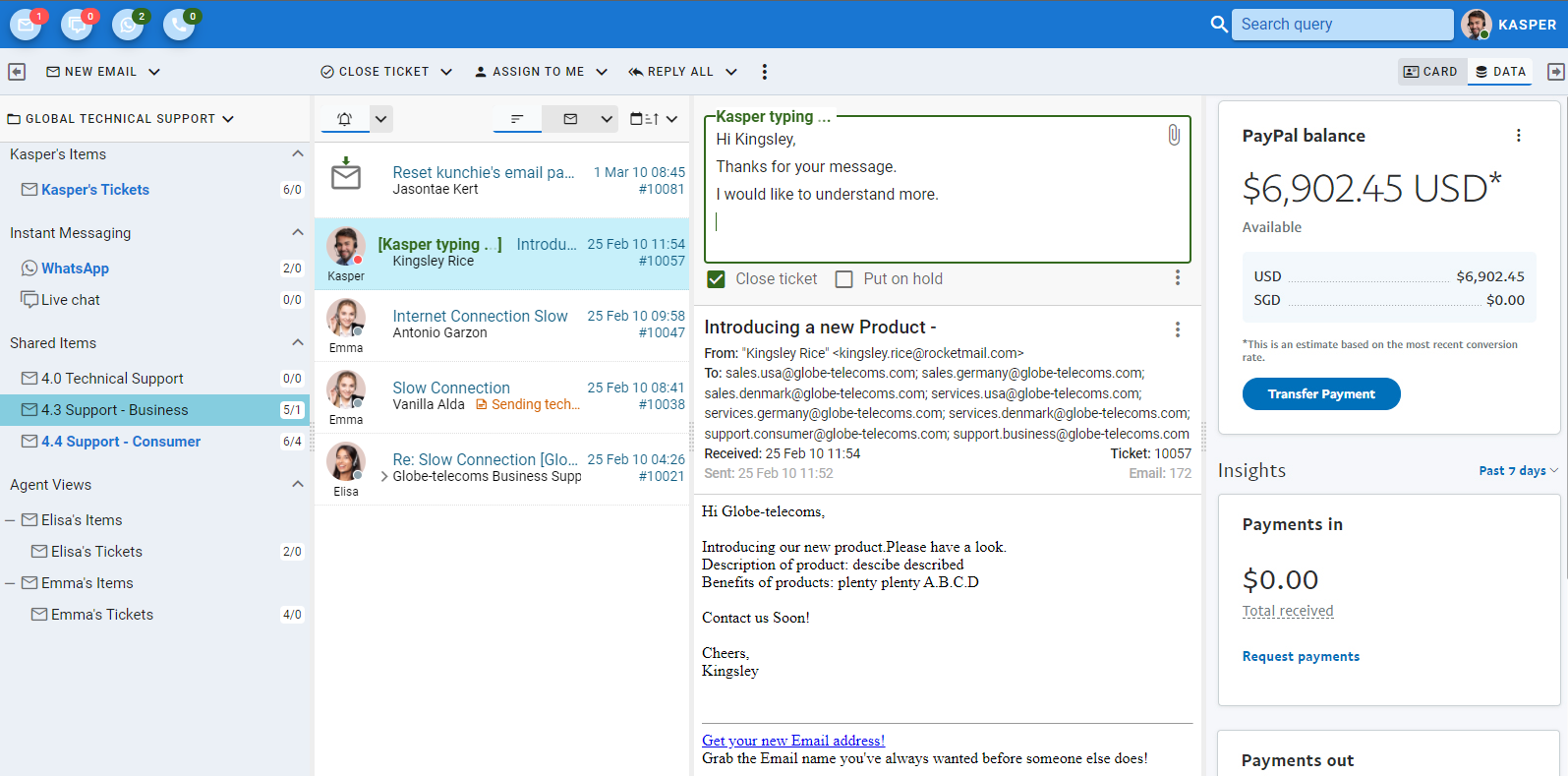Uncheck the Close ticket checkbox
Image resolution: width=1568 pixels, height=776 pixels.
[717, 279]
